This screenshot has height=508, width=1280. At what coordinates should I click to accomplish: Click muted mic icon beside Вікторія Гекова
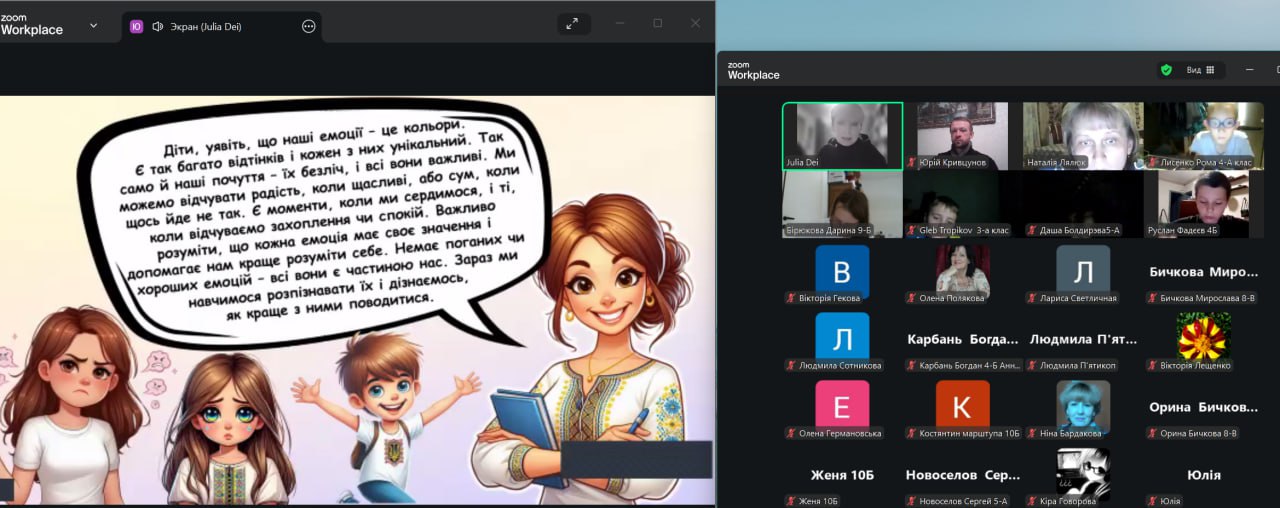(791, 298)
